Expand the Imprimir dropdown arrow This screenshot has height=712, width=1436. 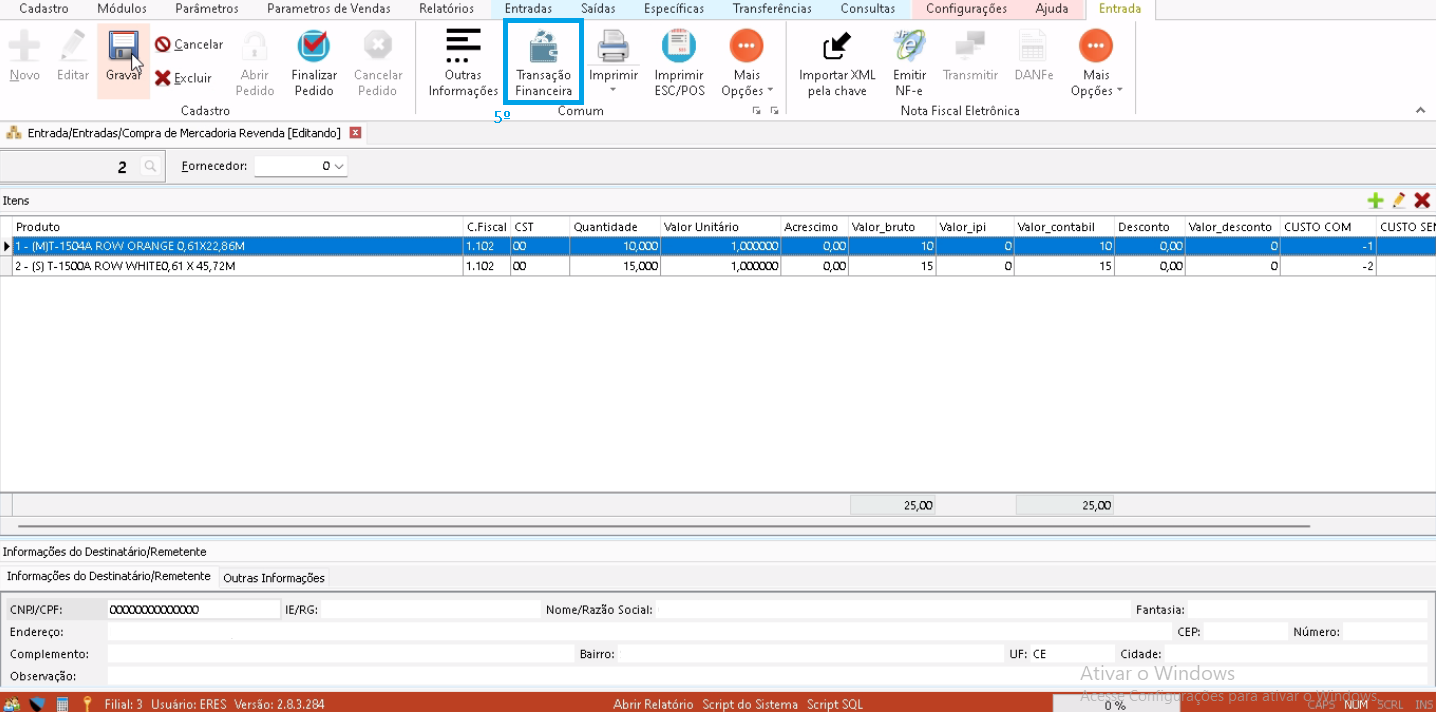[613, 91]
